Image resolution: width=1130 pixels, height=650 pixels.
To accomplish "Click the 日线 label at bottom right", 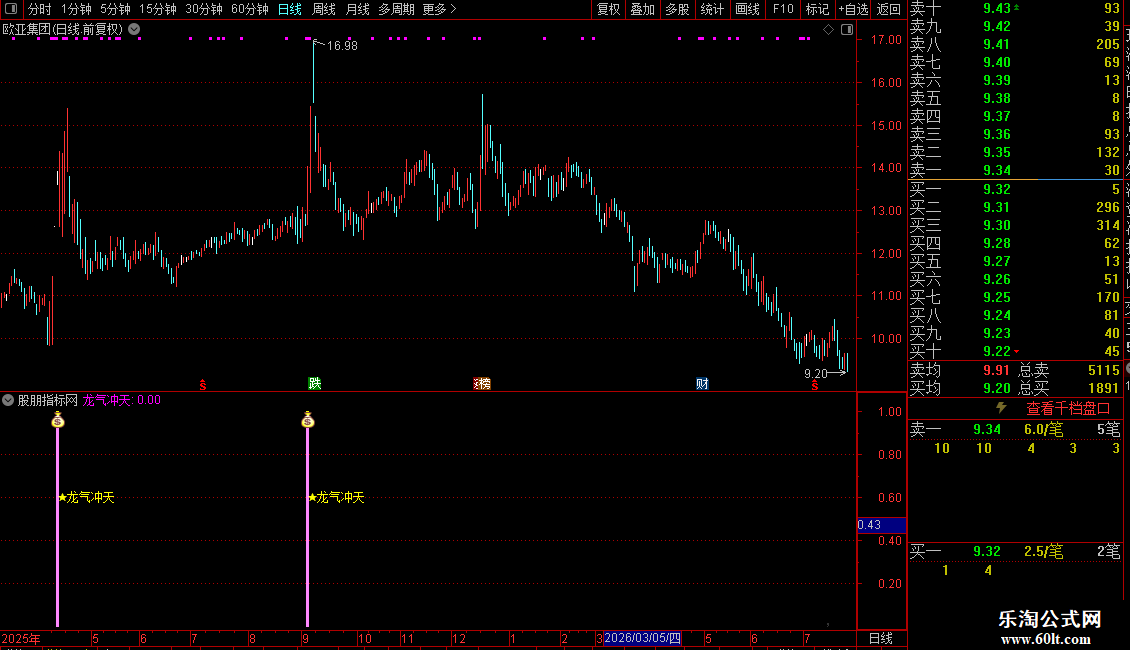I will tap(881, 638).
